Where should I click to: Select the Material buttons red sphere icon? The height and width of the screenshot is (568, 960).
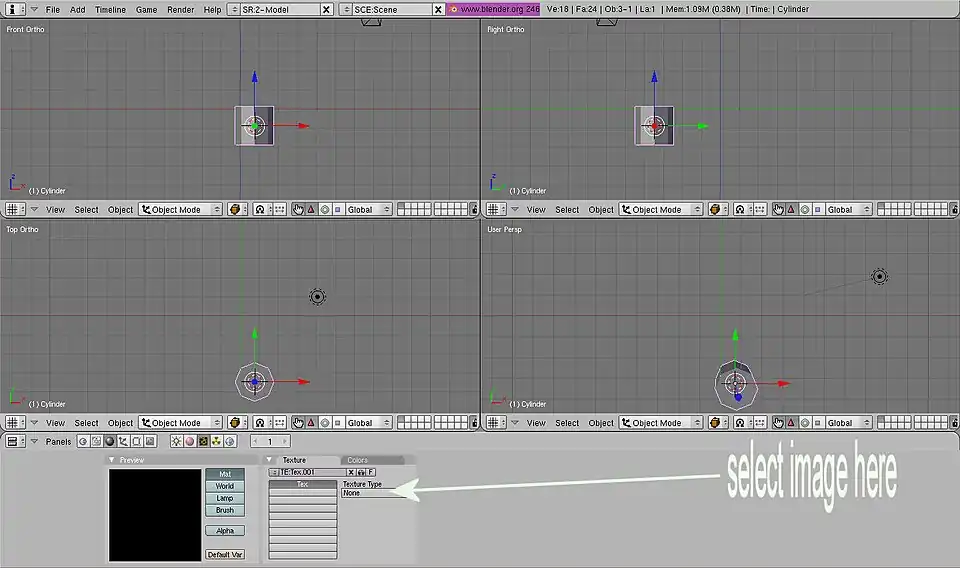point(190,441)
